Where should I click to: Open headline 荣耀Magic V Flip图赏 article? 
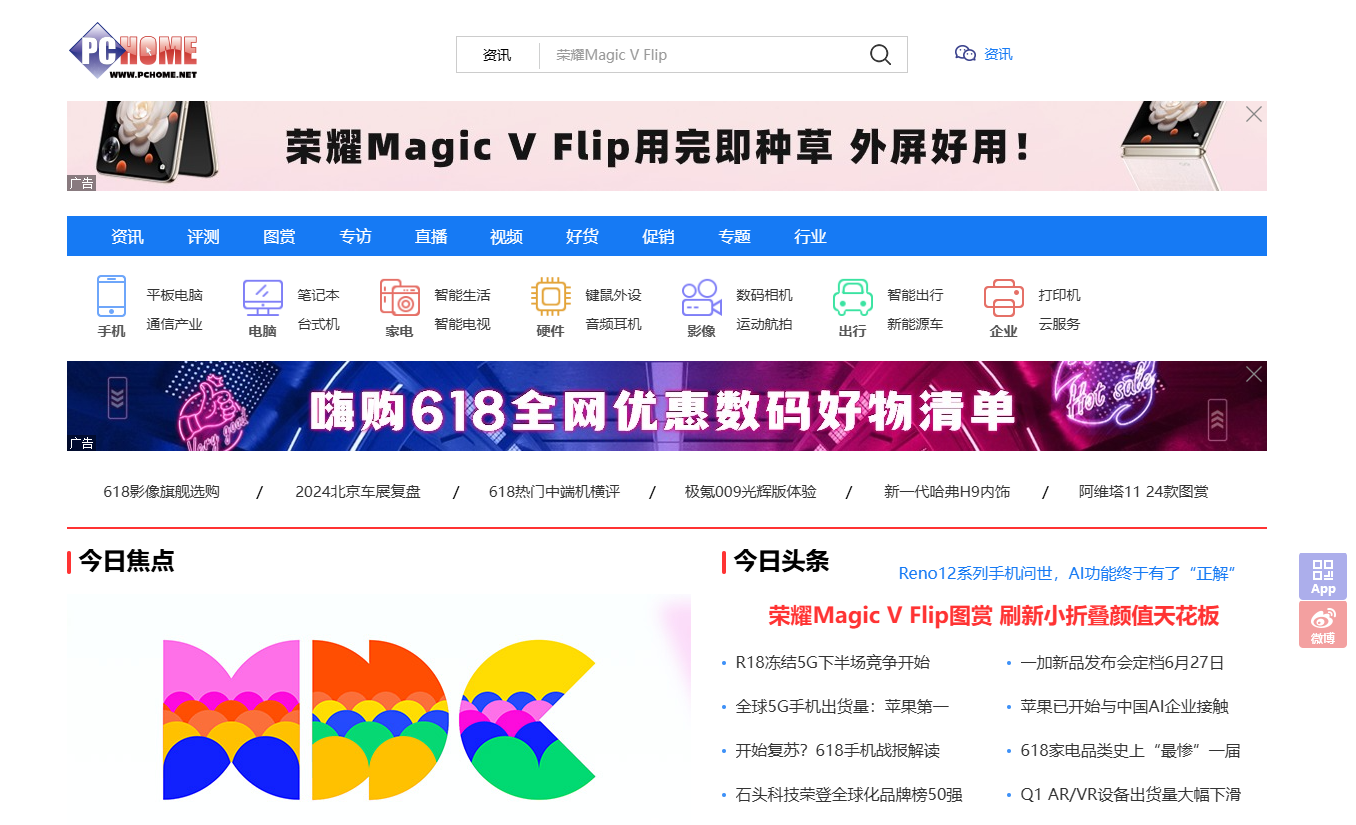[994, 616]
